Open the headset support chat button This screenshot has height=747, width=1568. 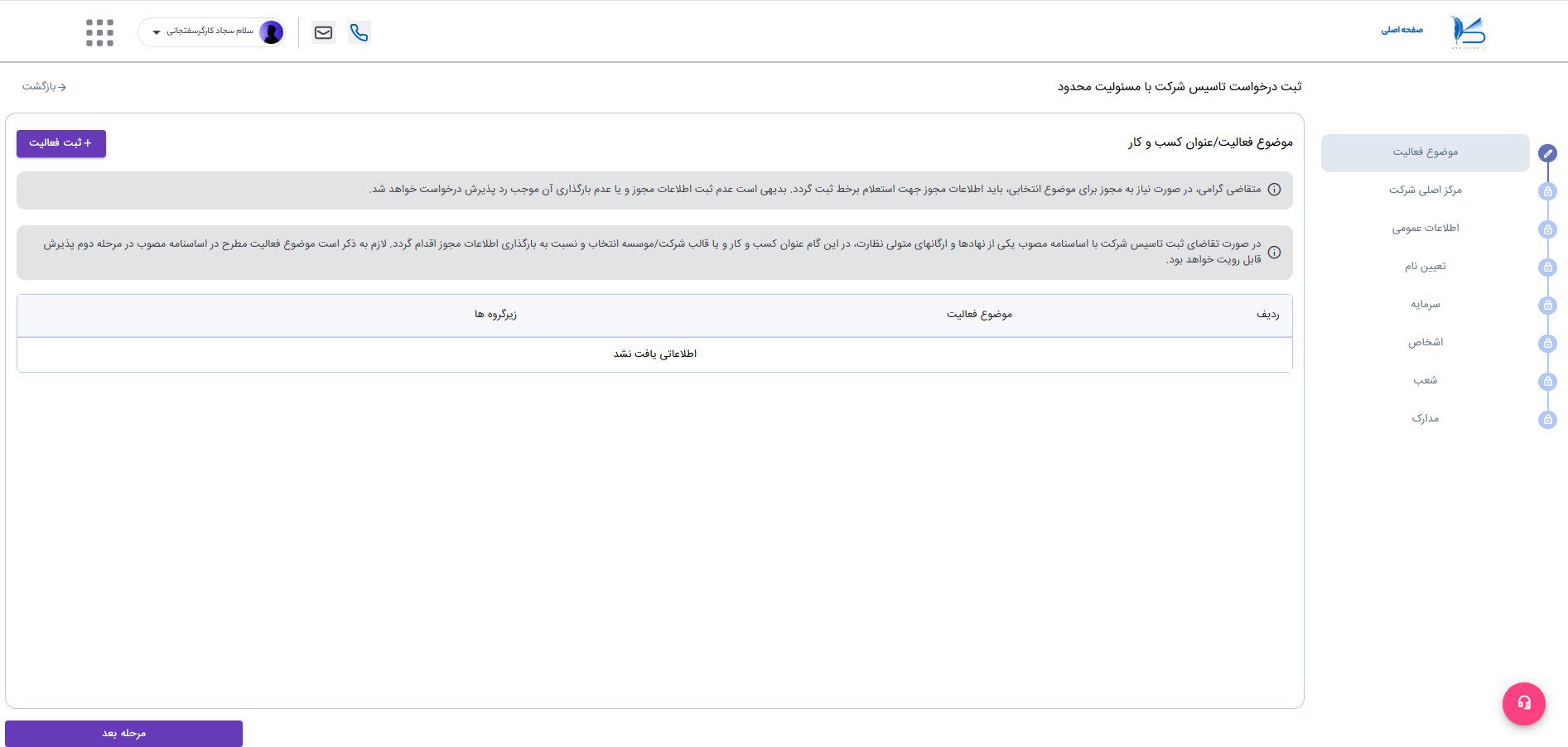pos(1524,703)
